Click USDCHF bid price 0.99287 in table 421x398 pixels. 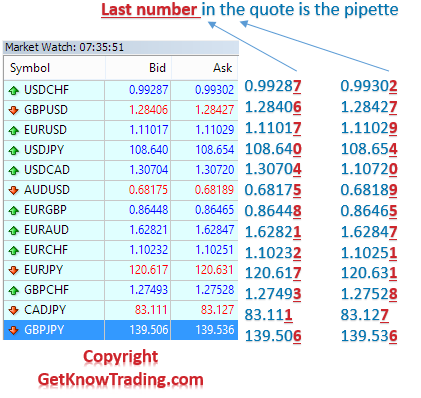(148, 90)
